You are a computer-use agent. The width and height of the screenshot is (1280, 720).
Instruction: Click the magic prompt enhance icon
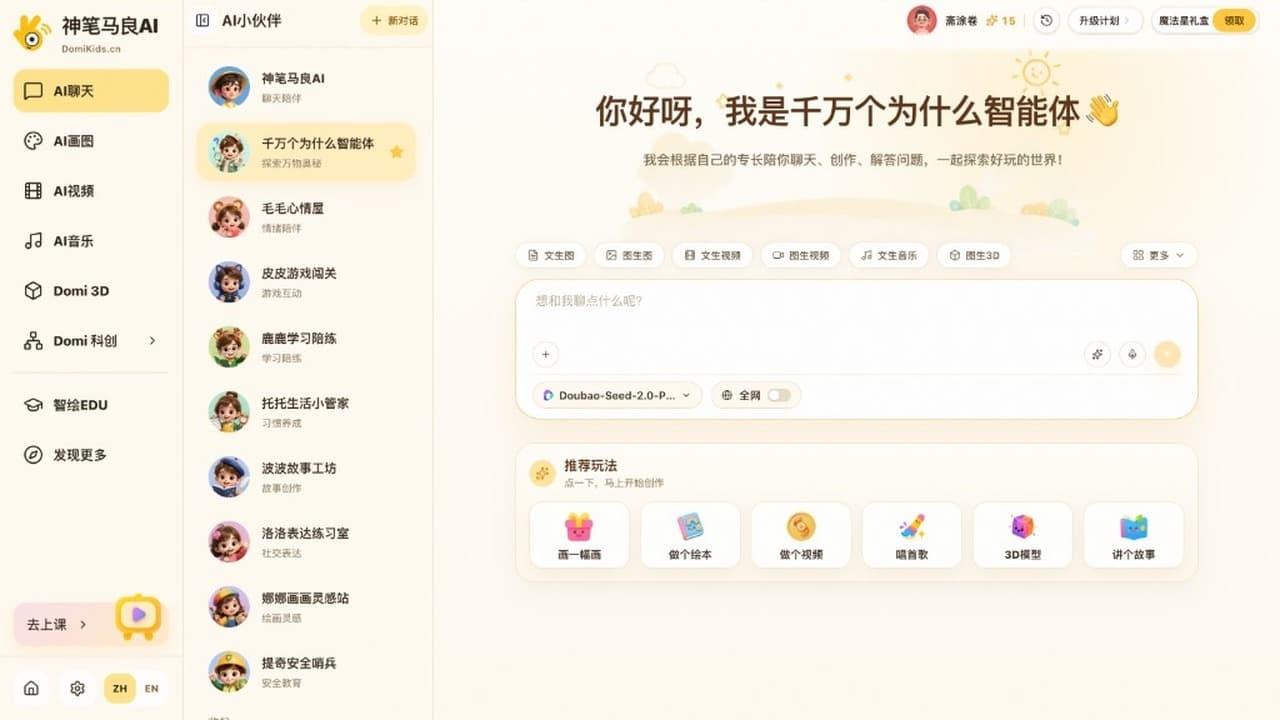(1097, 354)
